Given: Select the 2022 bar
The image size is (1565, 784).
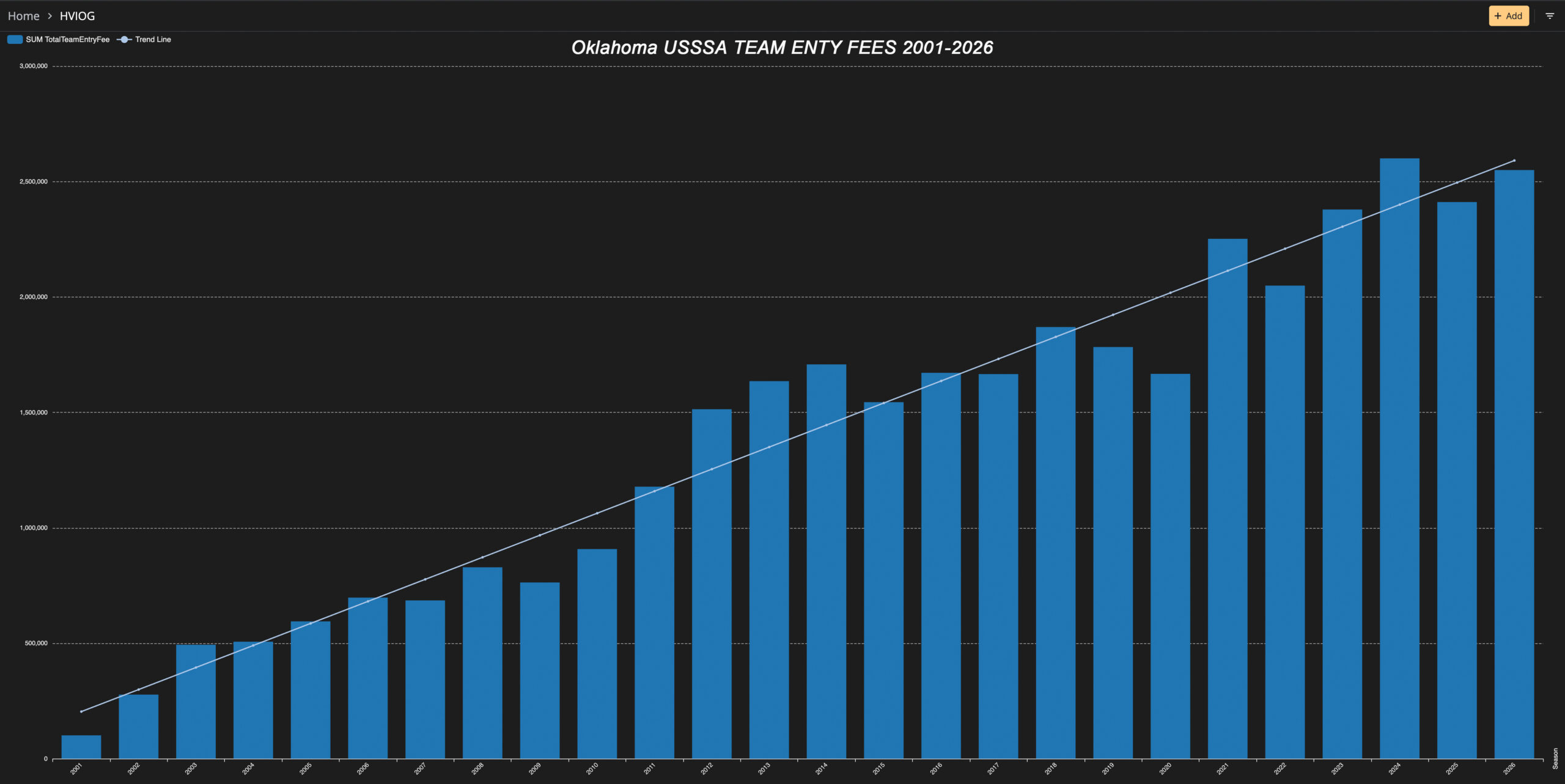Looking at the screenshot, I should tap(1285, 522).
